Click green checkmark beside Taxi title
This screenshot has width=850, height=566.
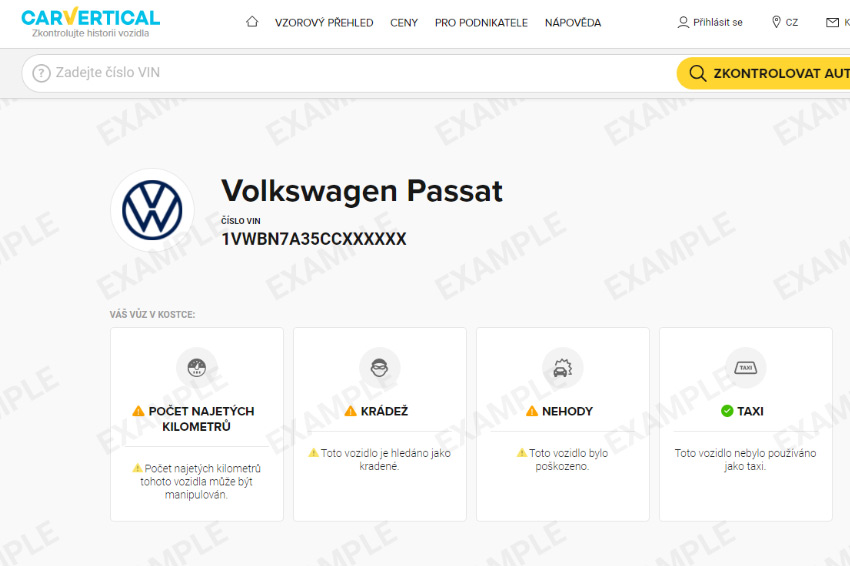(727, 411)
